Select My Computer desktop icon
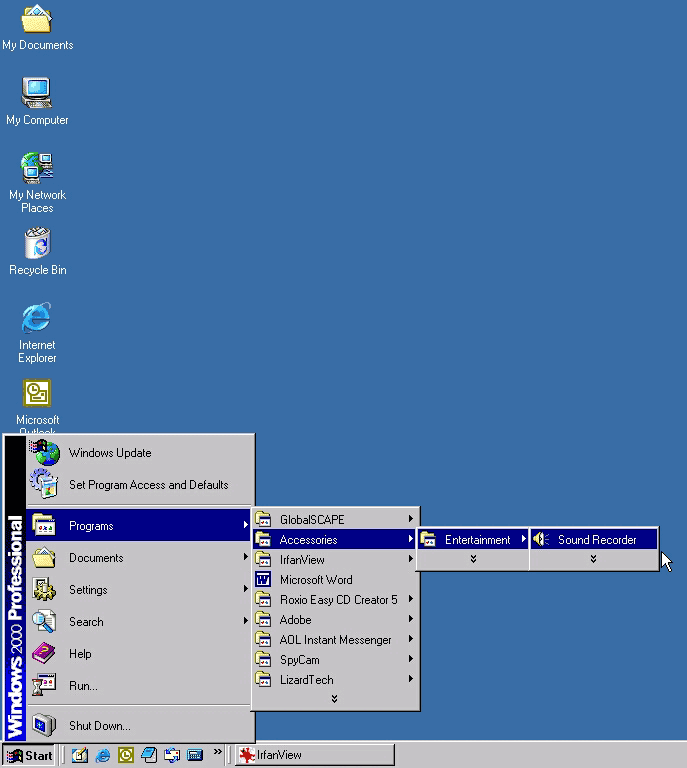 click(37, 101)
